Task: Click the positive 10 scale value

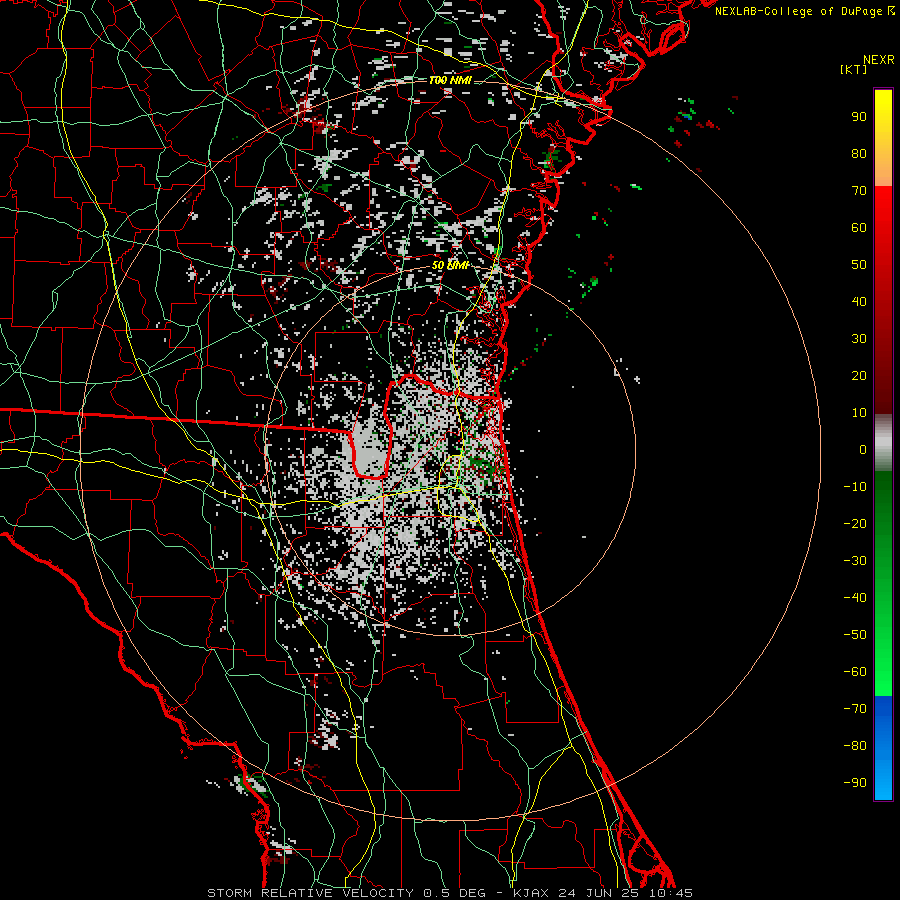Action: (x=859, y=413)
